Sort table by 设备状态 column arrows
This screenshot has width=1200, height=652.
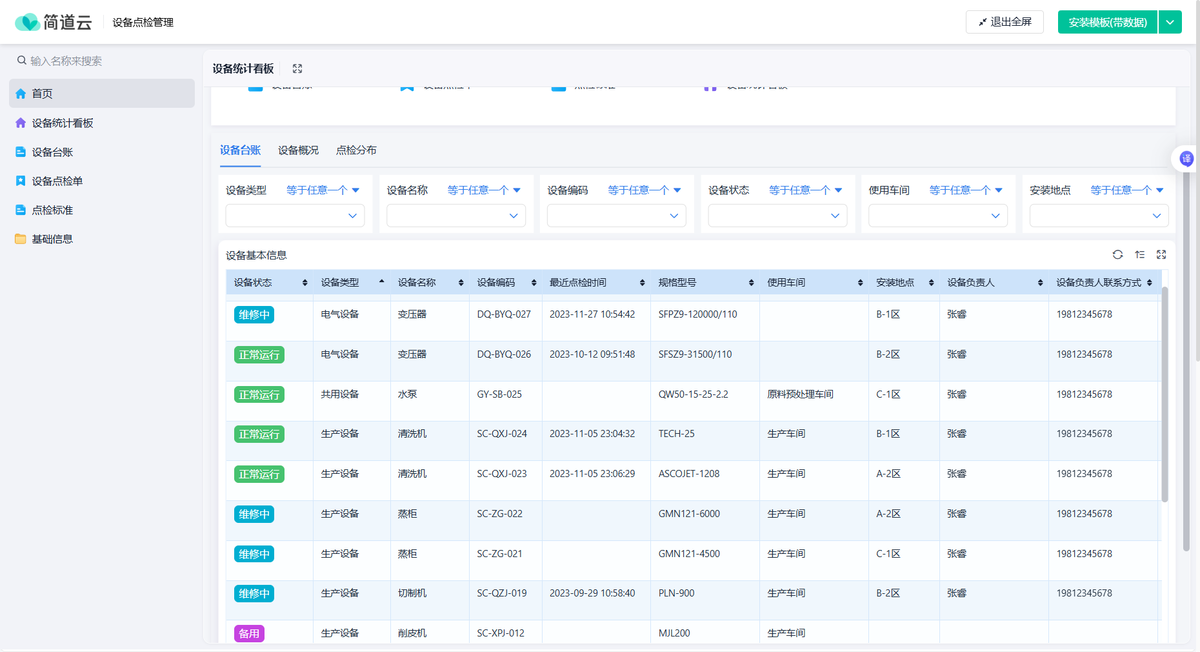pos(306,283)
